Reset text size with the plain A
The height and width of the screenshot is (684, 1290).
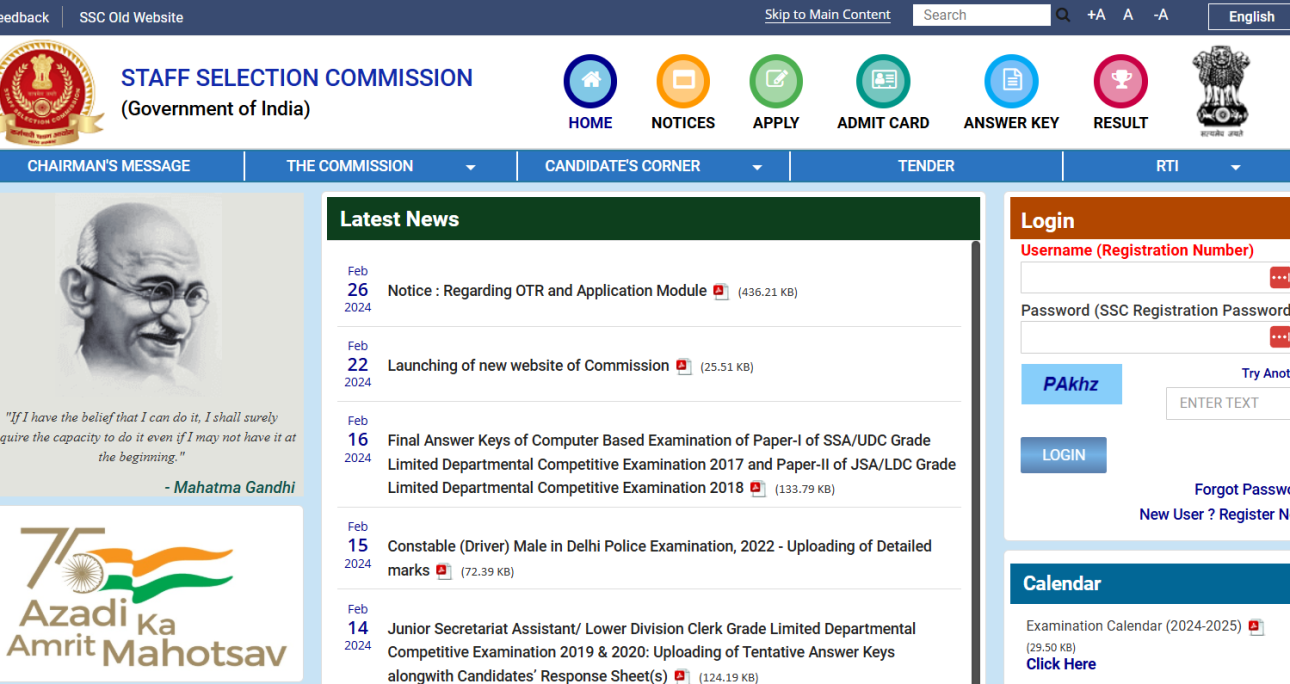[x=1128, y=15]
